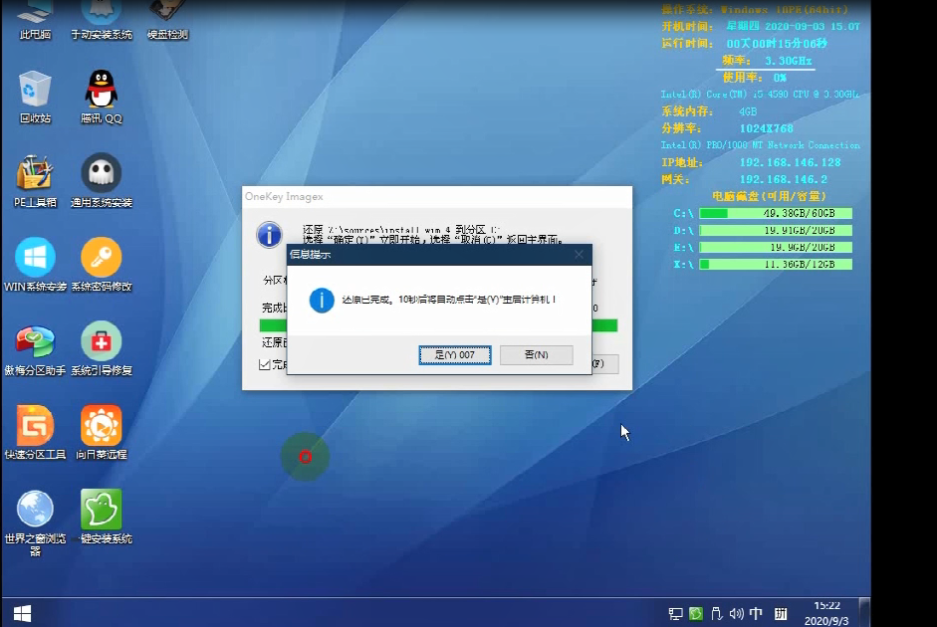Open 硬盘检测 desktop shortcut
This screenshot has width=937, height=627.
pyautogui.click(x=168, y=20)
